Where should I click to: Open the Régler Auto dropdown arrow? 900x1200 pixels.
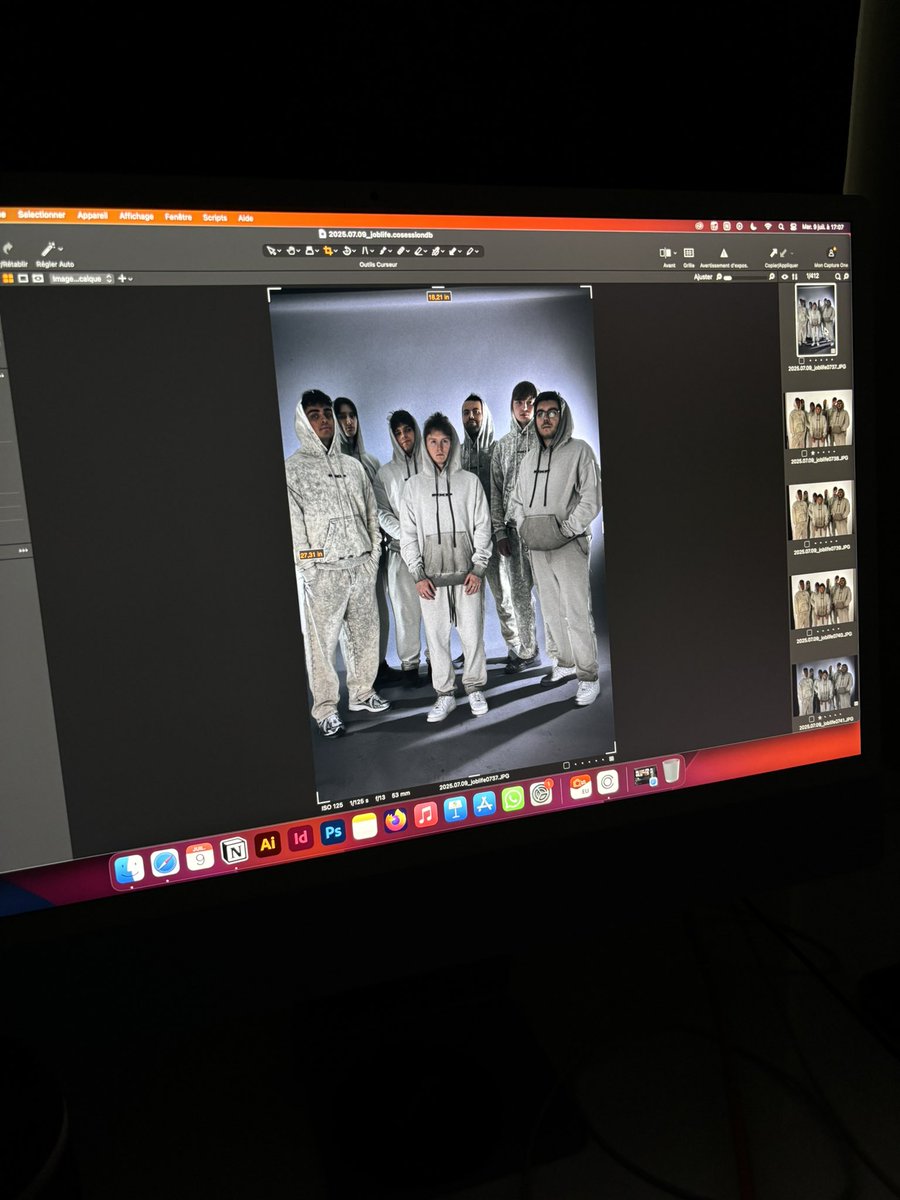click(60, 248)
